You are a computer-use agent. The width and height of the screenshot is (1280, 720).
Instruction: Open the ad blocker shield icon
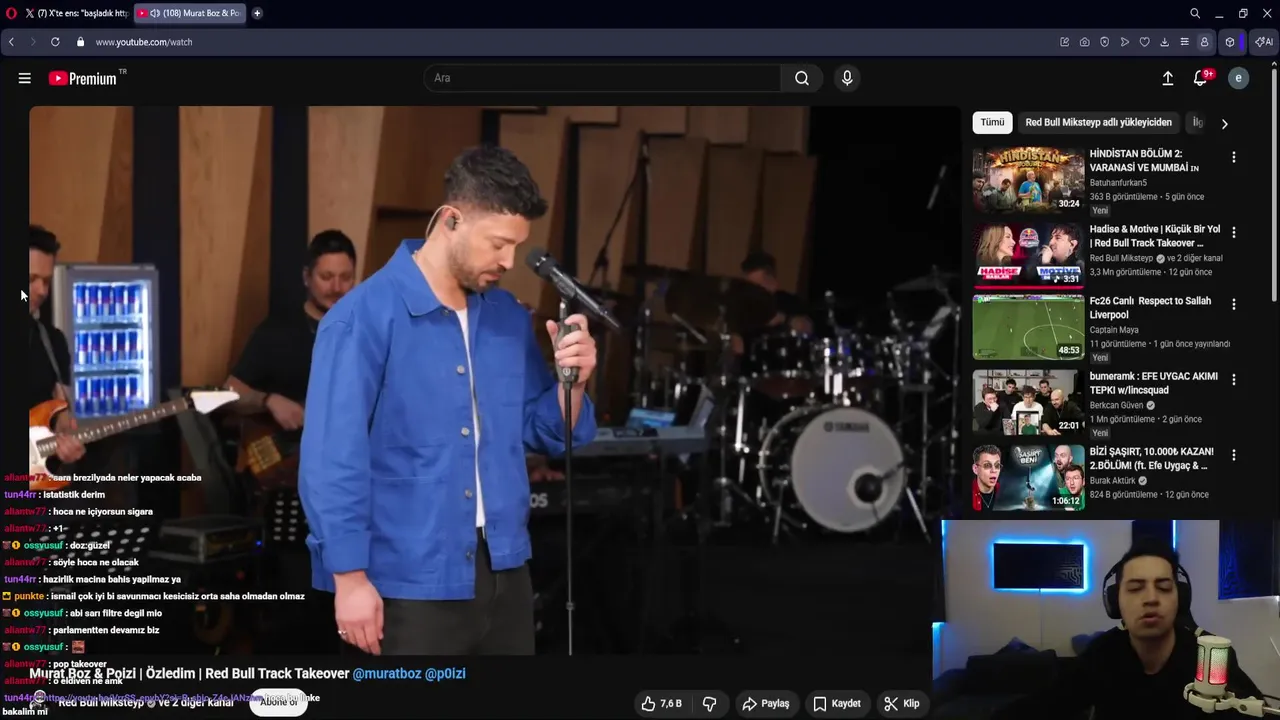(x=1105, y=42)
